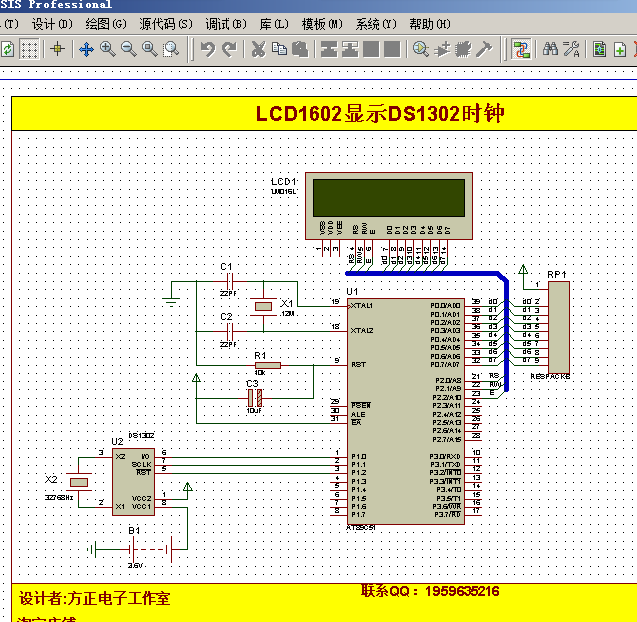Viewport: 637px width, 622px height.
Task: Click the zoom out magnifier
Action: point(129,49)
